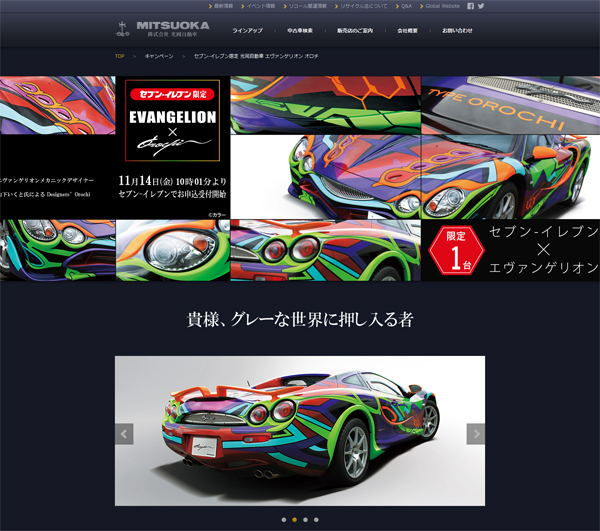Click the セブン-イレブンでお申込受付開始 text

click(x=172, y=194)
